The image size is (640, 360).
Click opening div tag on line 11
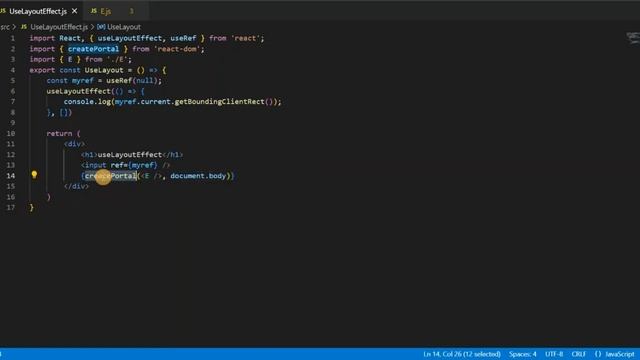click(74, 144)
